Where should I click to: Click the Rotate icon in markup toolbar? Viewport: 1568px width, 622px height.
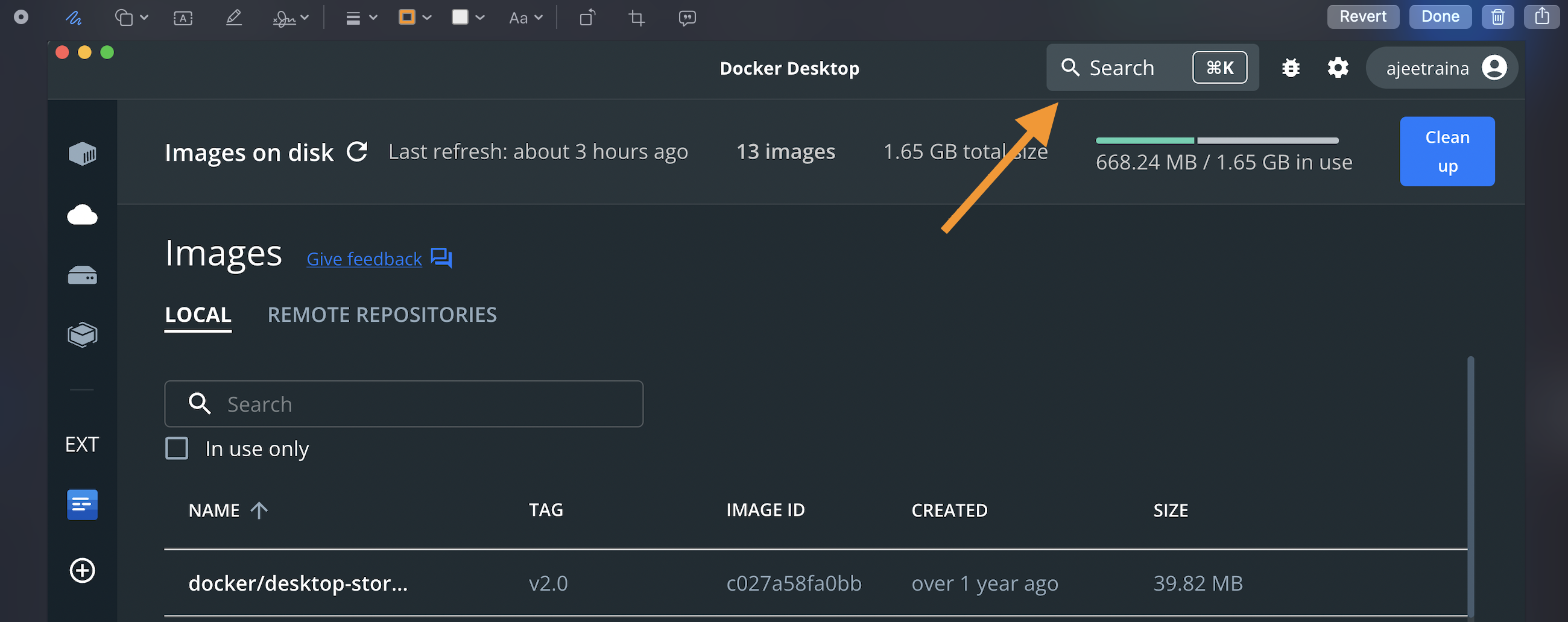click(587, 17)
